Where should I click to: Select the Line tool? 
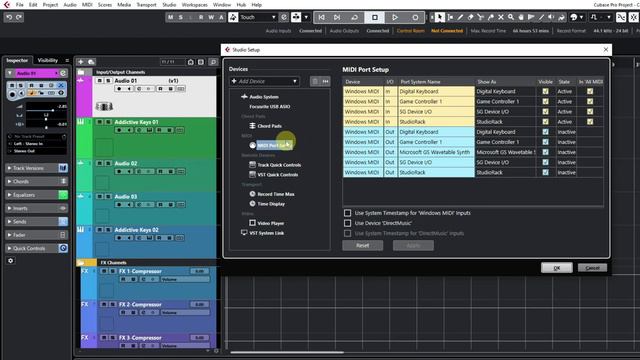[541, 17]
